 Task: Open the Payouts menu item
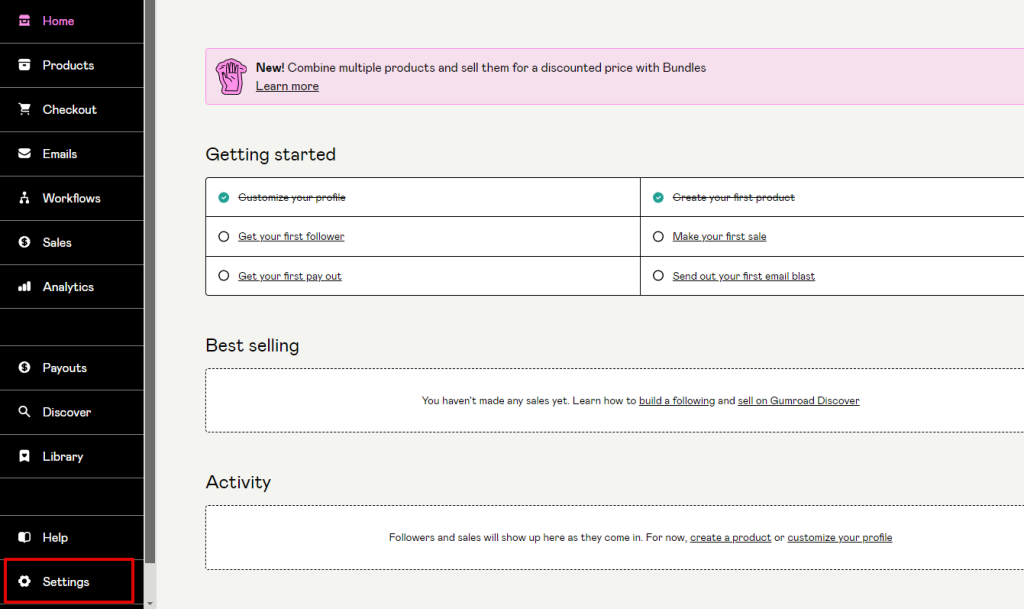pyautogui.click(x=64, y=368)
